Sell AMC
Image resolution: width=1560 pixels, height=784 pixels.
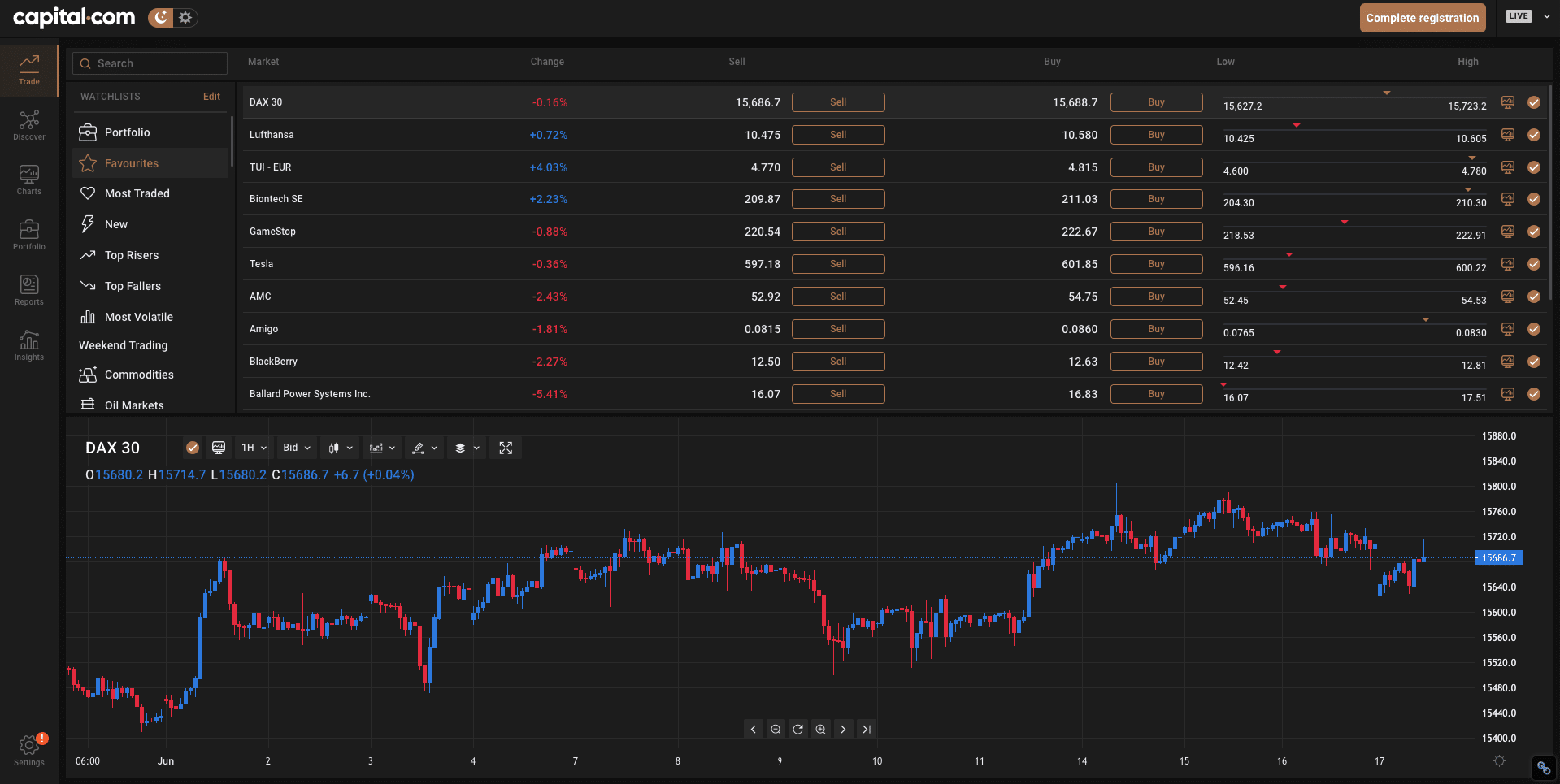[x=838, y=297]
